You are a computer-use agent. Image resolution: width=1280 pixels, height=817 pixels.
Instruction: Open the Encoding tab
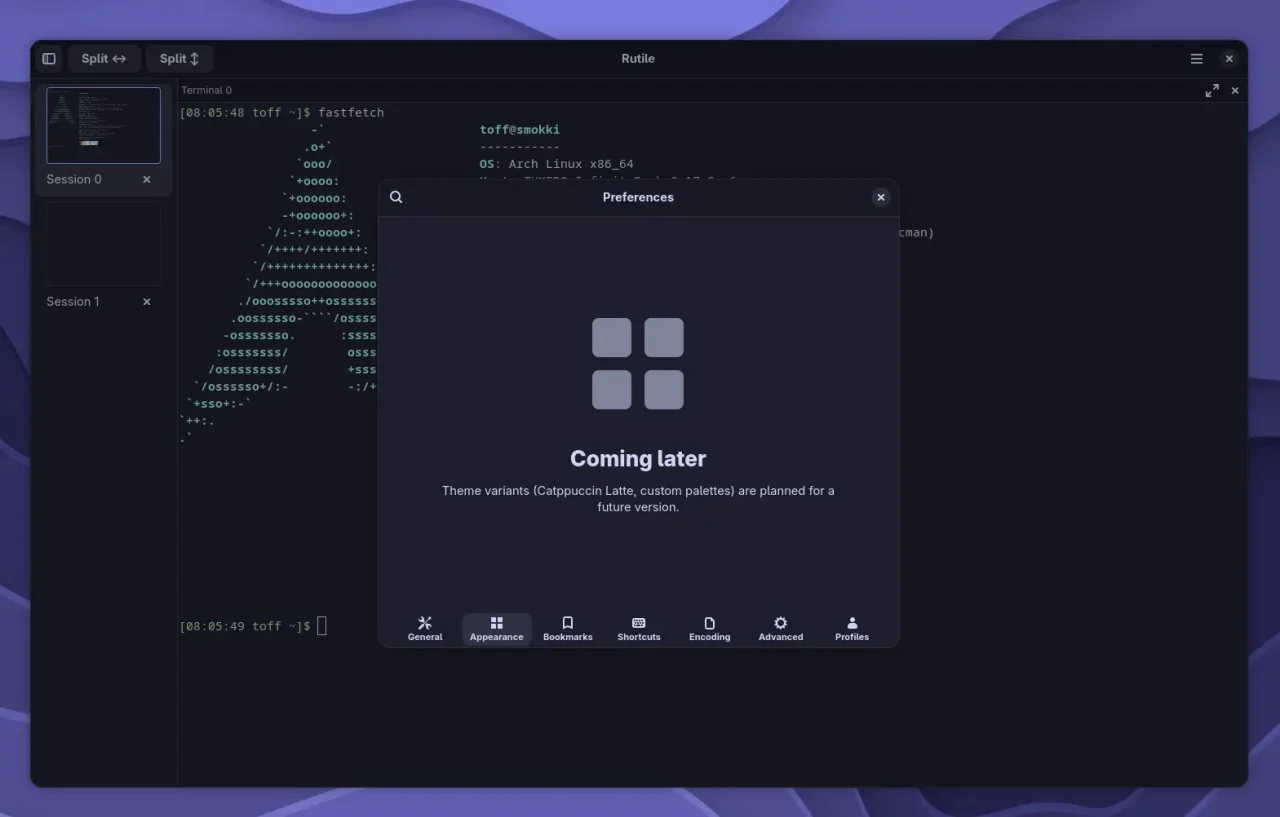710,629
